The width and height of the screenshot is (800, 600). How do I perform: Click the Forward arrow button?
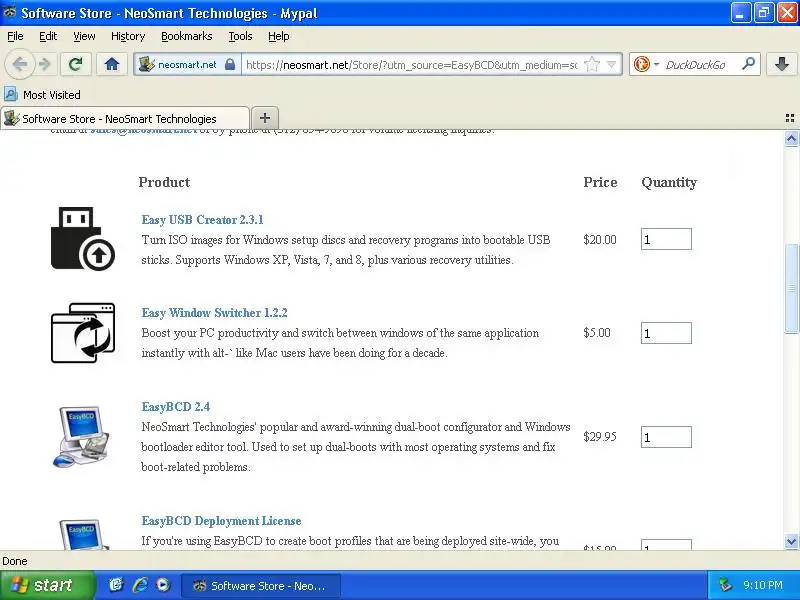[x=45, y=64]
